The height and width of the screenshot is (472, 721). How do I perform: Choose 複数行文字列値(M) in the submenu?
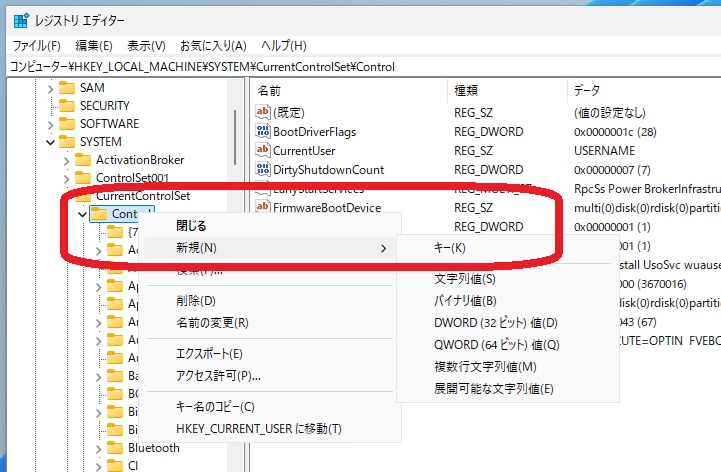(x=508, y=367)
